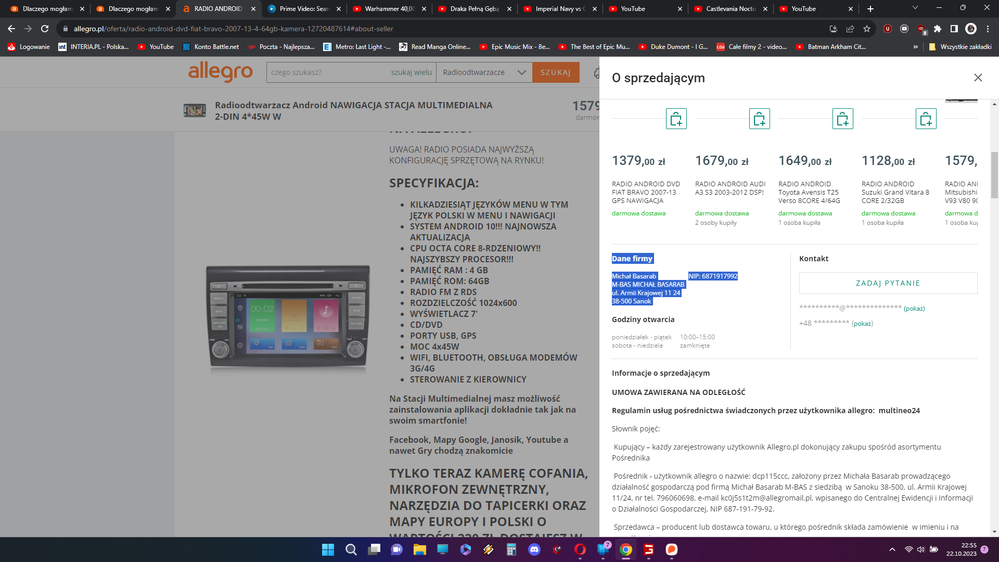Open RADIO ANDROID DVD FIAT BRAVO offer title
This screenshot has width=999, height=562.
click(x=645, y=192)
